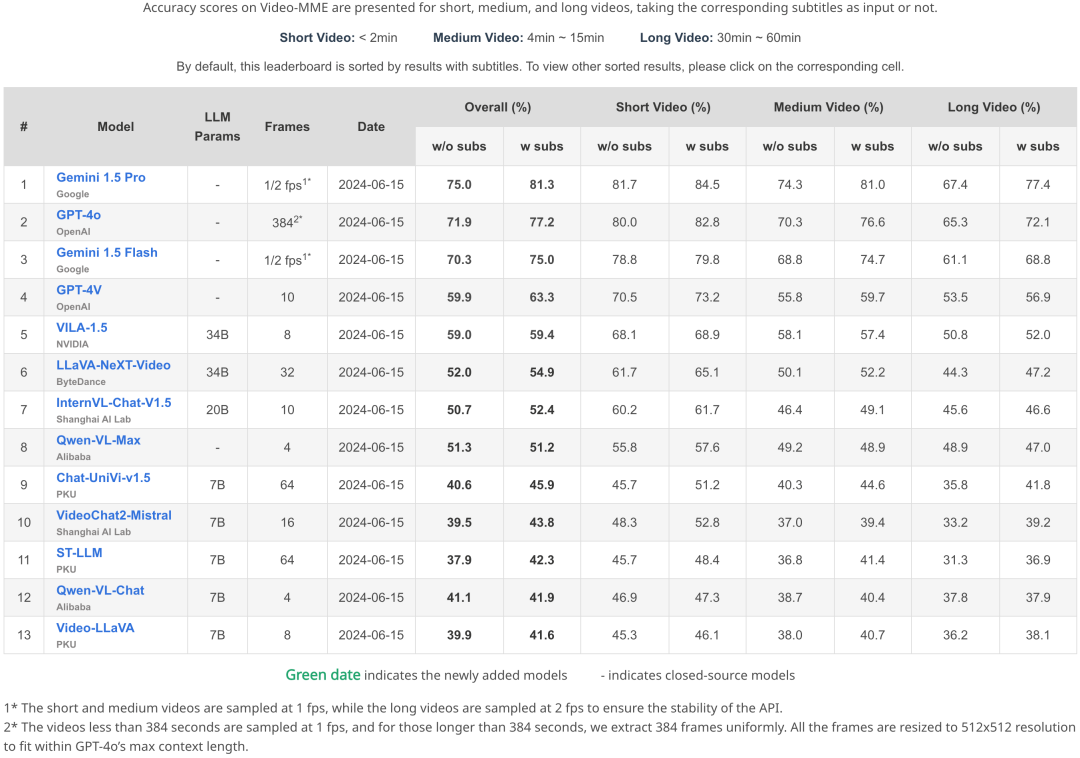This screenshot has height=758, width=1080.
Task: Click Gemini 1.5 Pro frames 1/2 fps
Action: (x=287, y=185)
